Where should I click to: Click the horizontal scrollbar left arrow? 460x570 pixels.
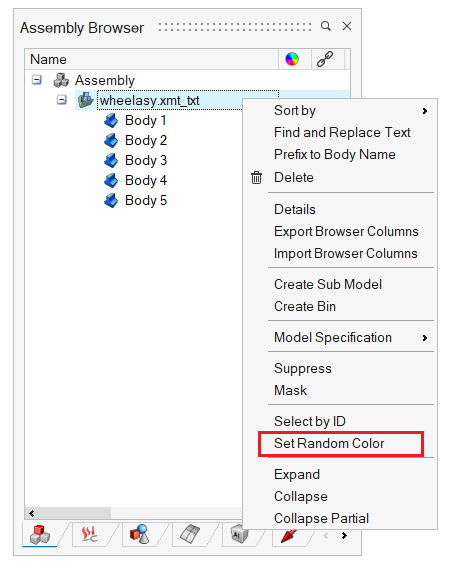tap(32, 513)
